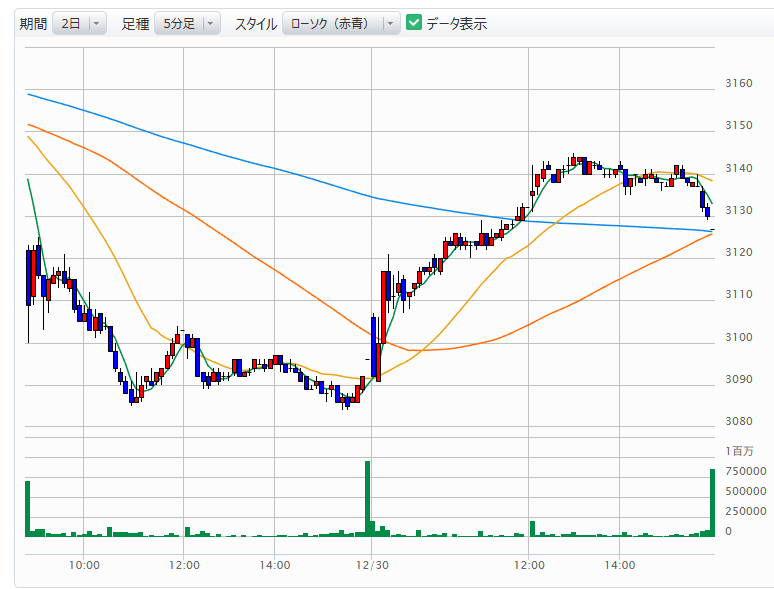This screenshot has width=774, height=589.
Task: Select the 10:00 time axis marker
Action: [84, 565]
